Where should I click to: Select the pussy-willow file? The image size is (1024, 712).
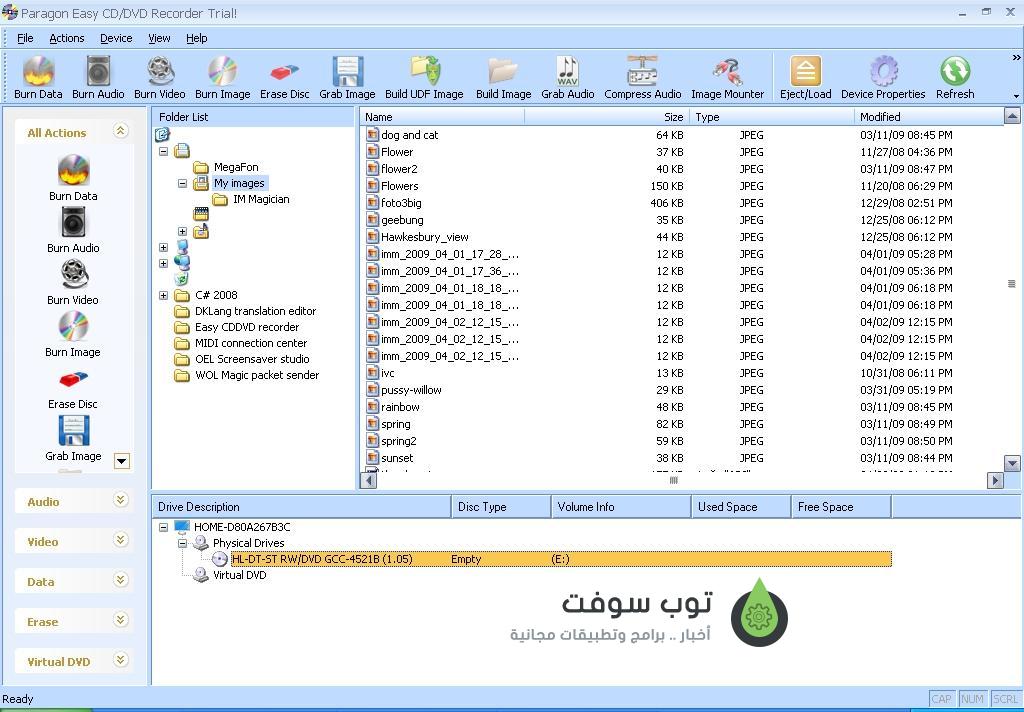[411, 390]
